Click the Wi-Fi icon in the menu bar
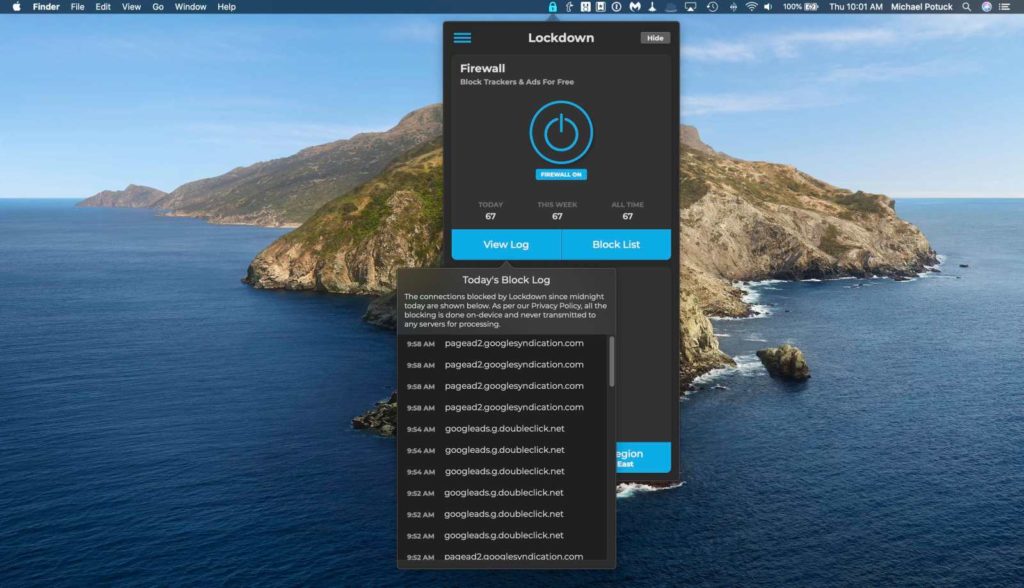Viewport: 1024px width, 588px height. click(x=752, y=7)
